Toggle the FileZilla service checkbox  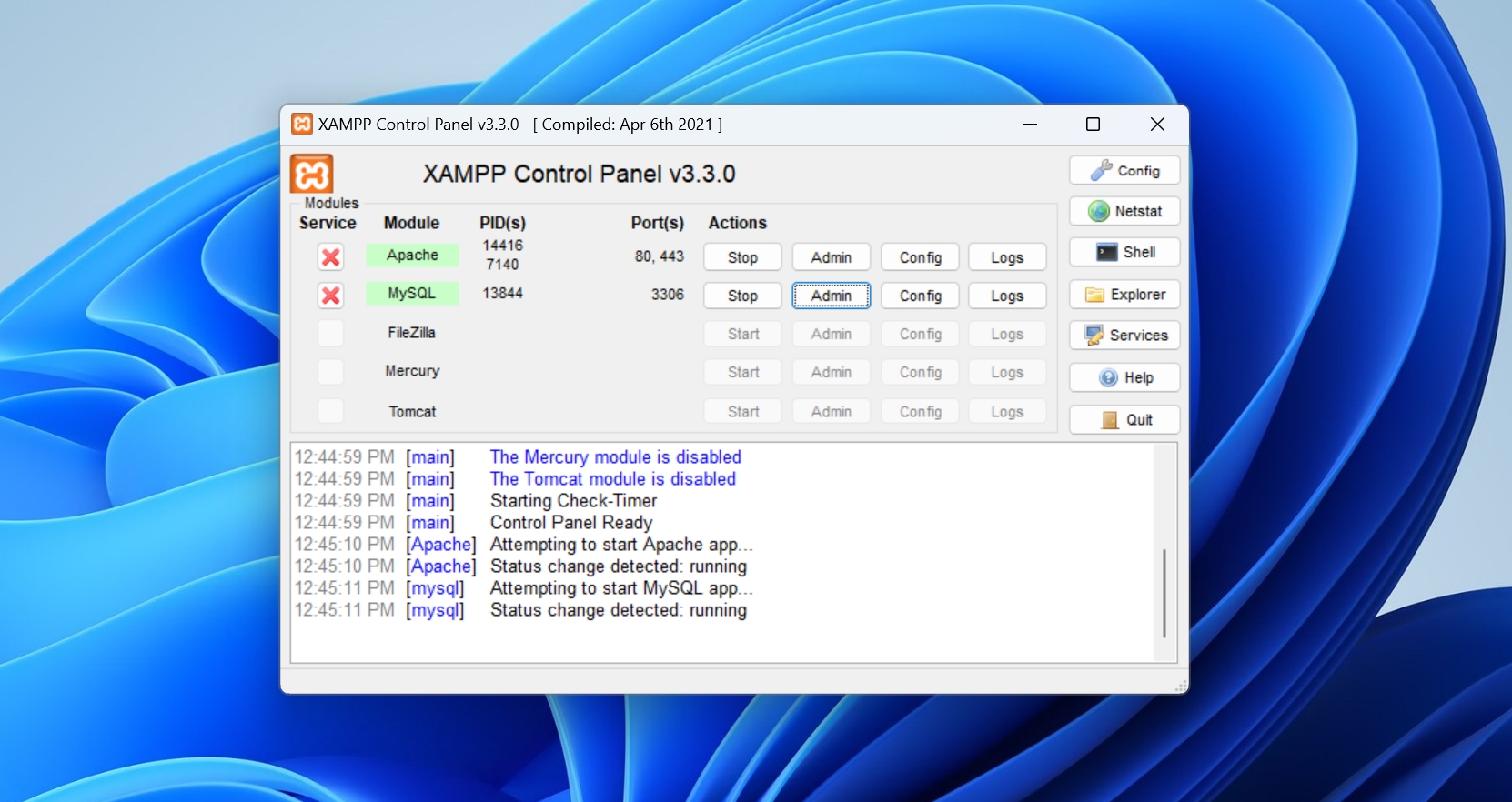(x=331, y=333)
